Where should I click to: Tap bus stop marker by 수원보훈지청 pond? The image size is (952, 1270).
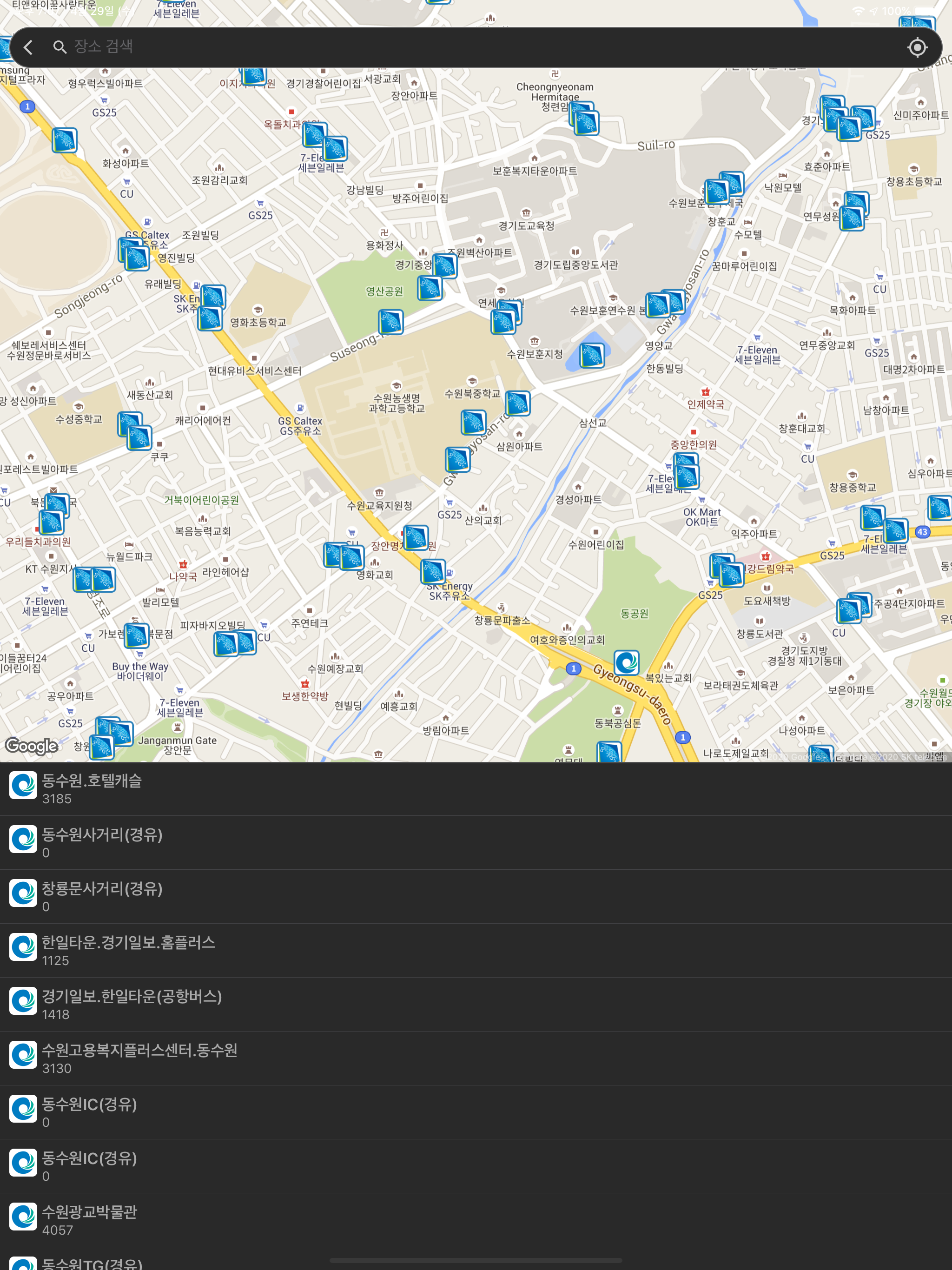point(592,356)
